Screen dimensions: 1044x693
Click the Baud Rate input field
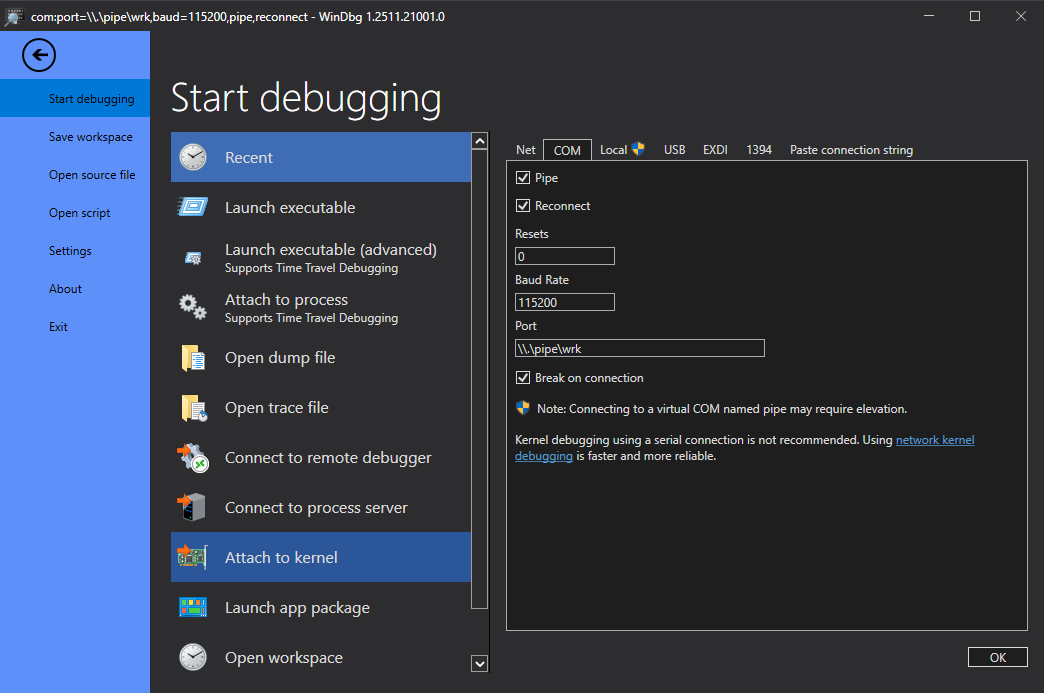click(x=564, y=302)
